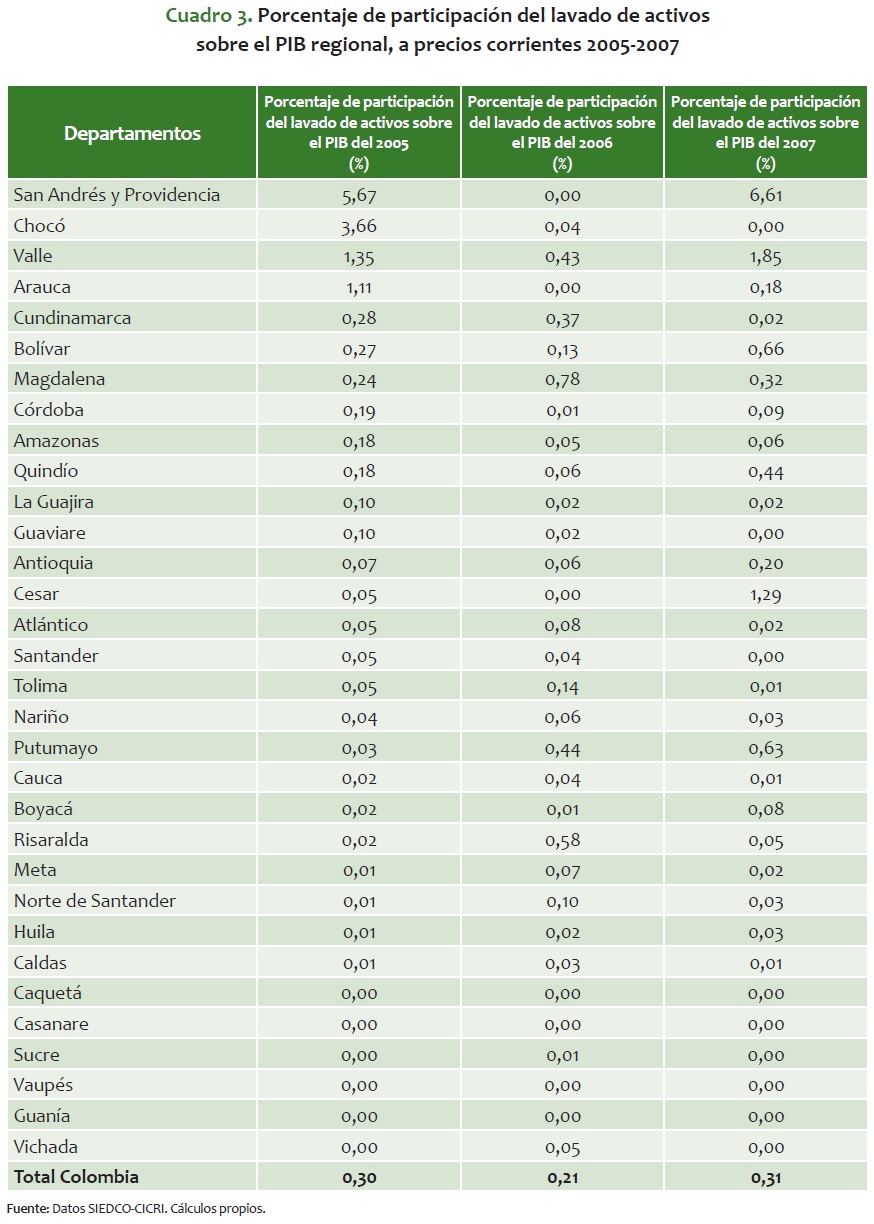Viewport: 874px width, 1224px height.
Task: Click the Departamentos column header
Action: [132, 133]
